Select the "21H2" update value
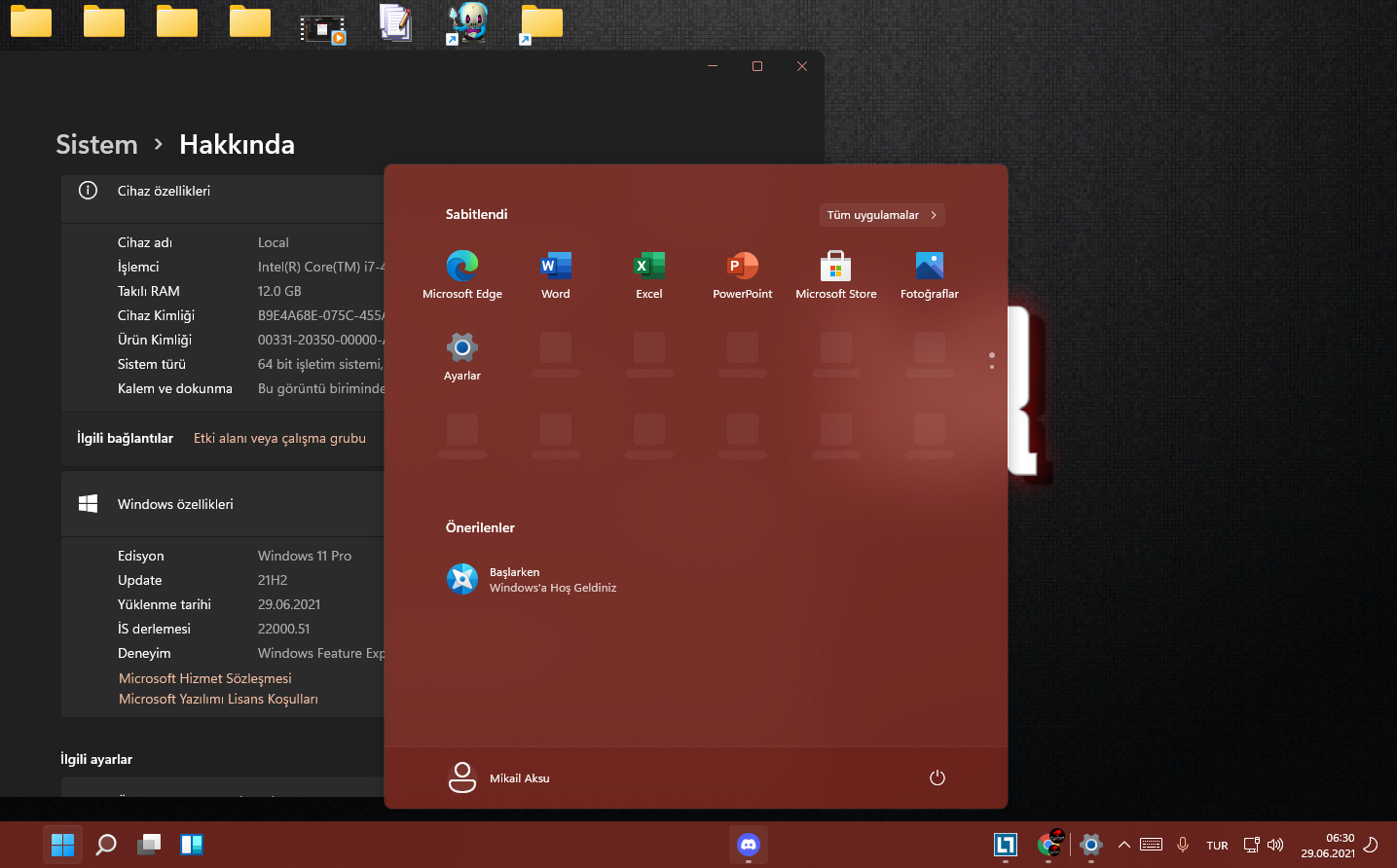Image resolution: width=1397 pixels, height=868 pixels. coord(273,580)
